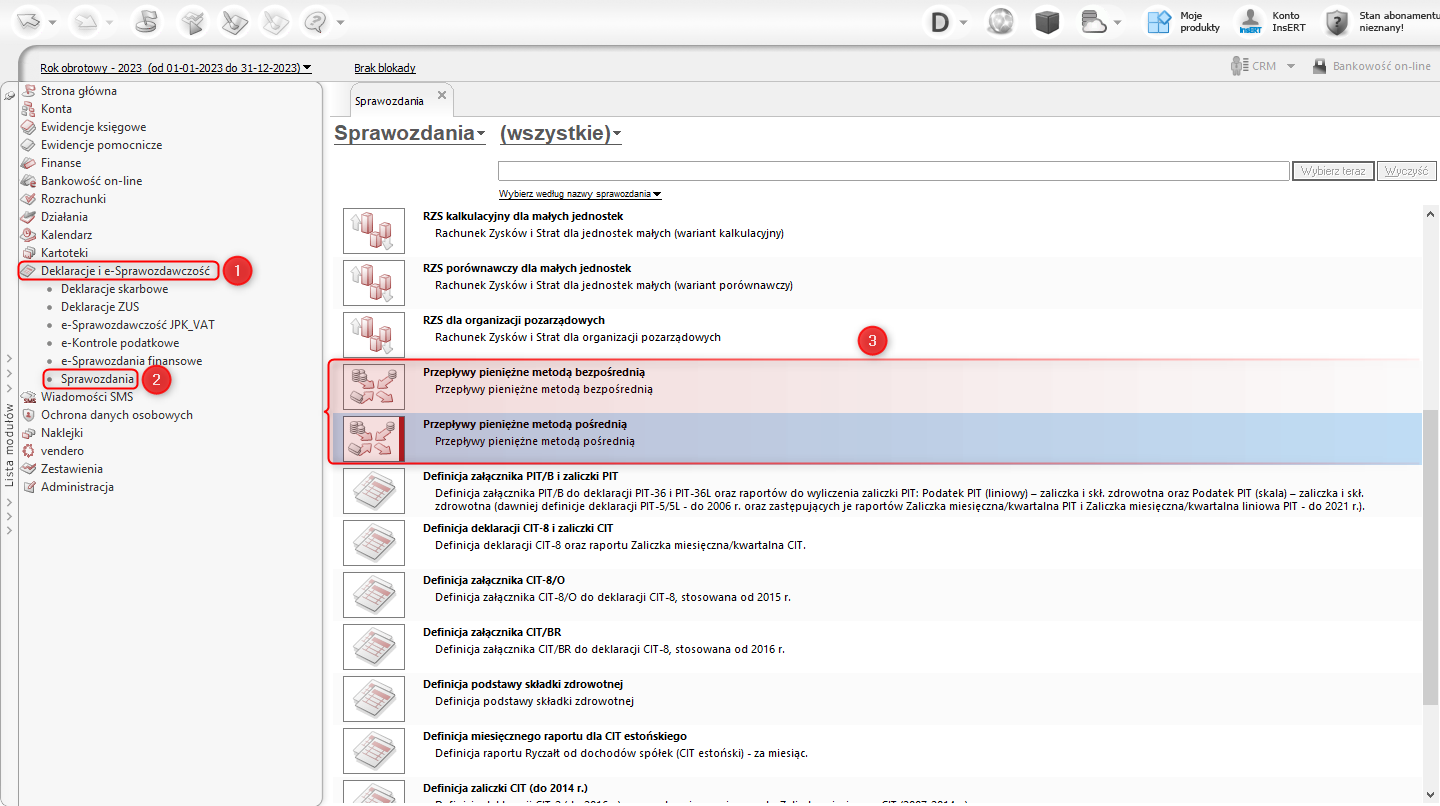Open Działania module
Screen dimensions: 1440x806
click(64, 217)
